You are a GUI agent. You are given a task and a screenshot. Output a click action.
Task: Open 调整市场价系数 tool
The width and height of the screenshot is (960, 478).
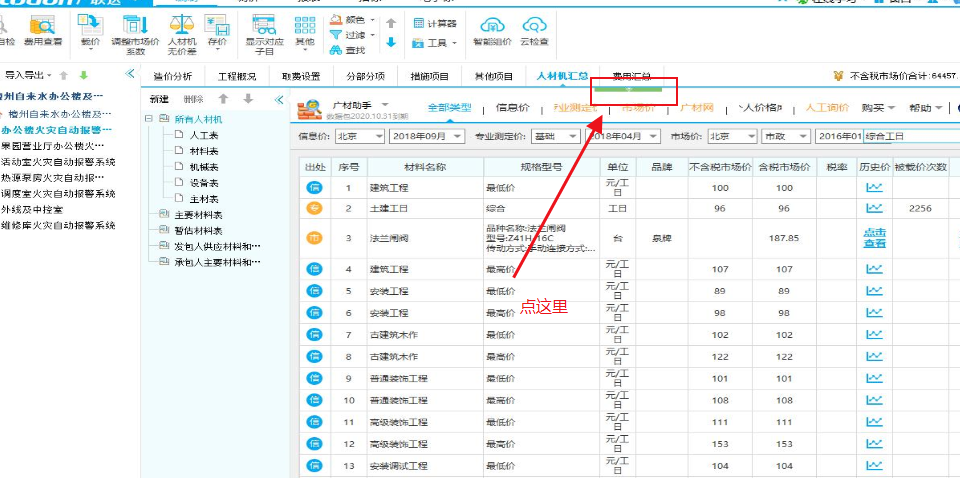pyautogui.click(x=135, y=35)
